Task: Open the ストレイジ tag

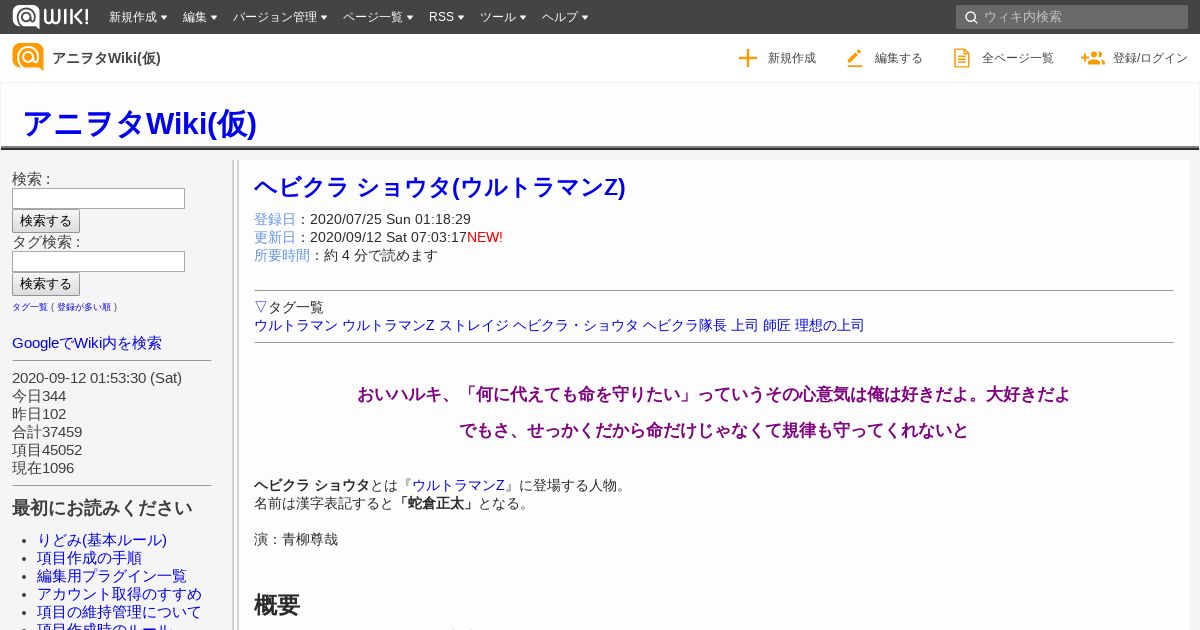Action: pos(474,325)
